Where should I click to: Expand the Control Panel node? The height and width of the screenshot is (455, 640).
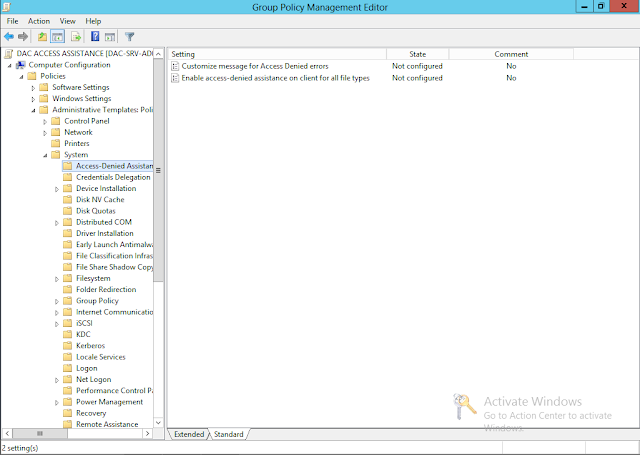(45, 122)
